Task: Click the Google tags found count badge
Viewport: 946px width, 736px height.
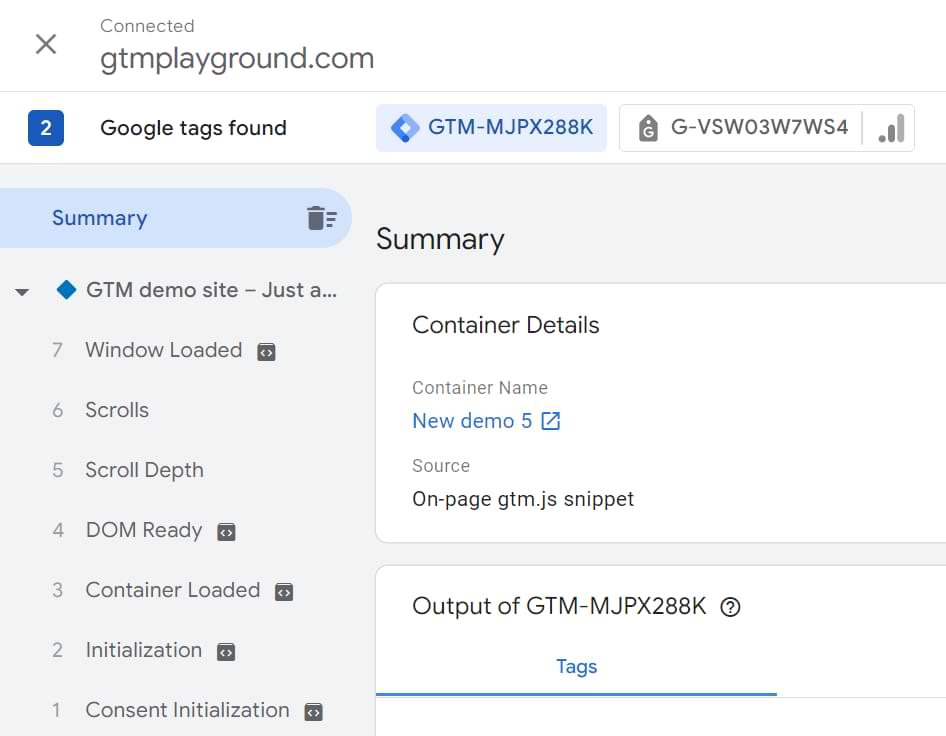Action: click(x=46, y=128)
